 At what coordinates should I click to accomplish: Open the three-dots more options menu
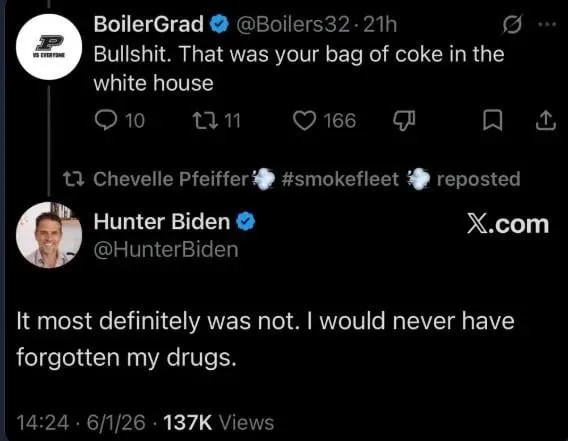547,25
